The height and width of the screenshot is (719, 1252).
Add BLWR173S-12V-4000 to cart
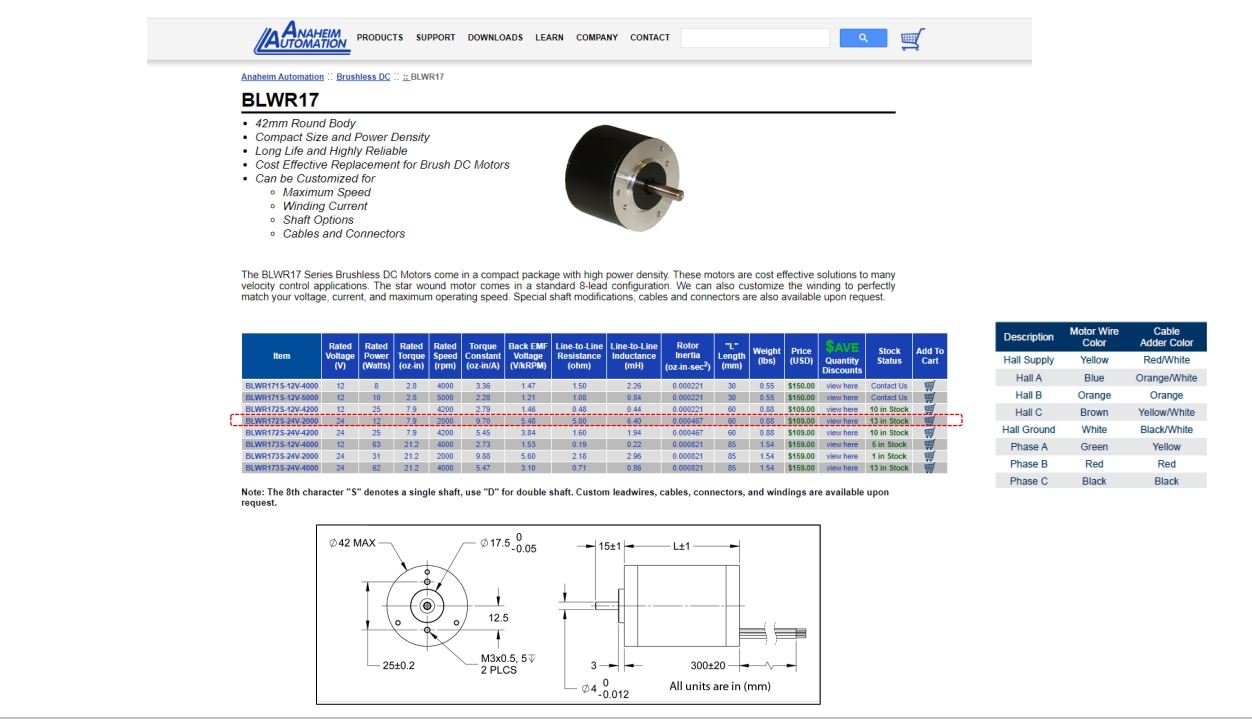click(x=930, y=444)
